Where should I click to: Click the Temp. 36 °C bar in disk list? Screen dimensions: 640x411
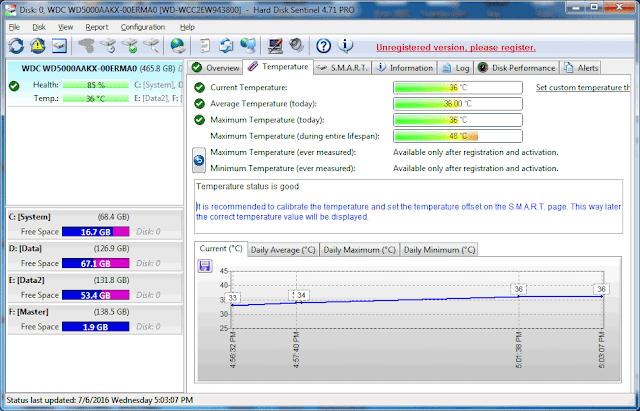click(96, 98)
